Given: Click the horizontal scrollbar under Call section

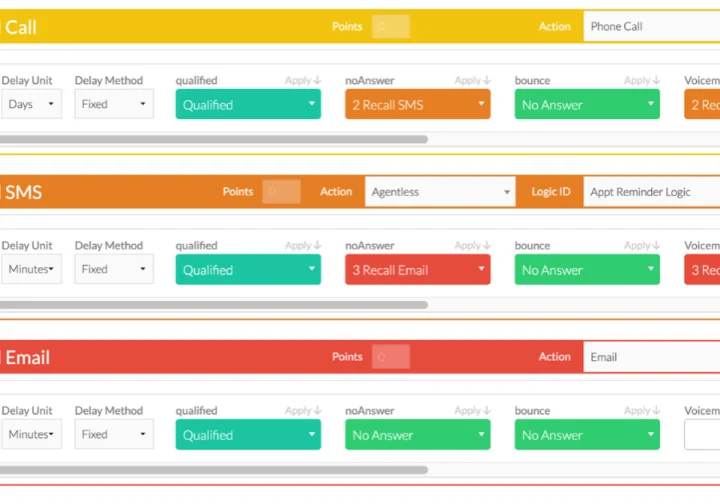Looking at the screenshot, I should tap(214, 140).
